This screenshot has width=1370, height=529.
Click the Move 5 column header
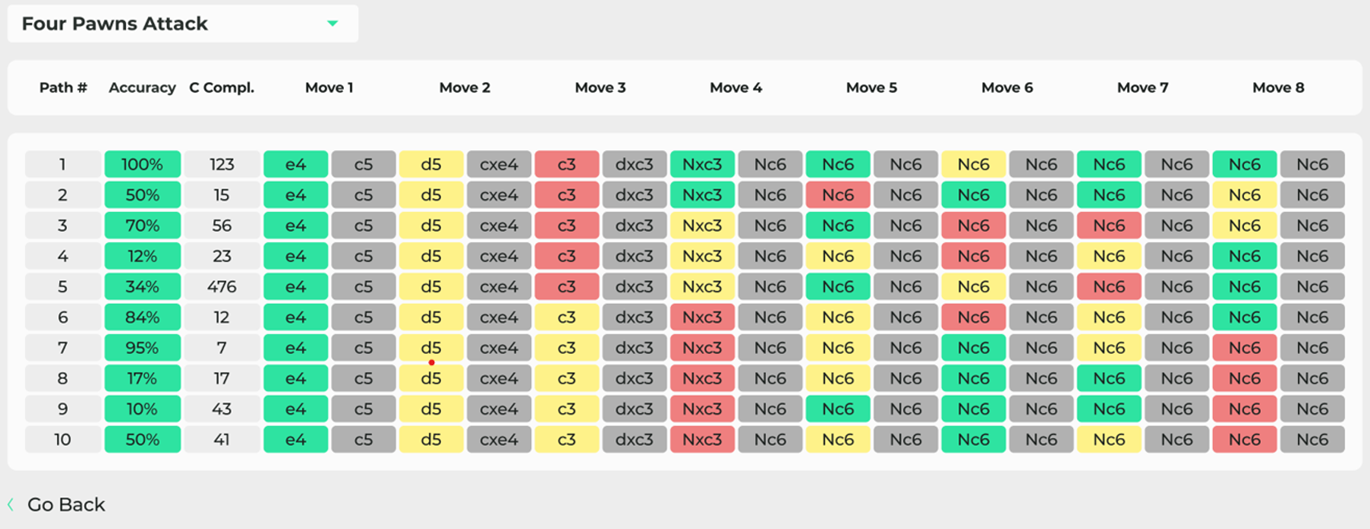point(871,88)
